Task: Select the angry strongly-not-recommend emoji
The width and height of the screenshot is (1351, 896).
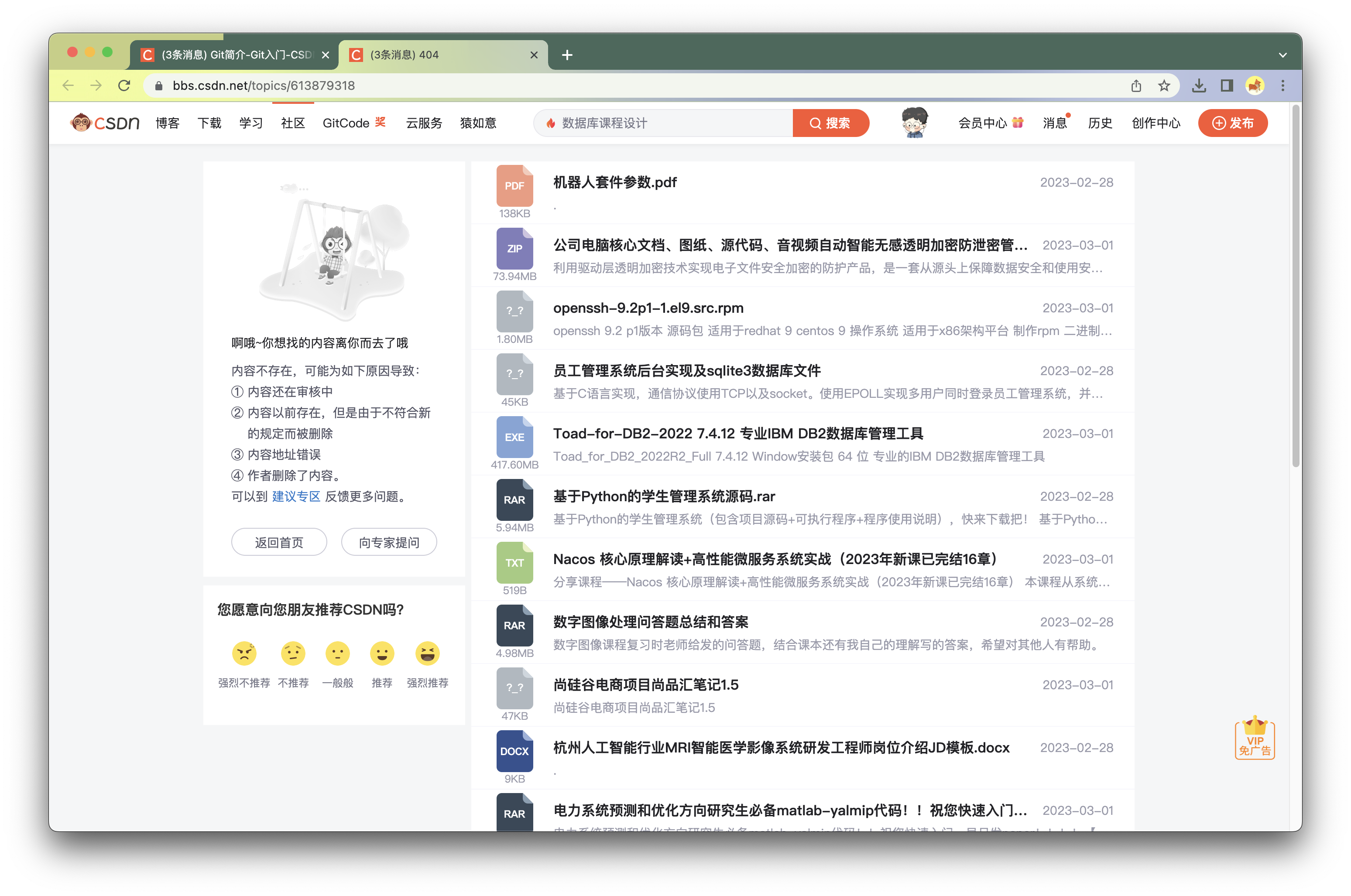Action: (x=244, y=653)
